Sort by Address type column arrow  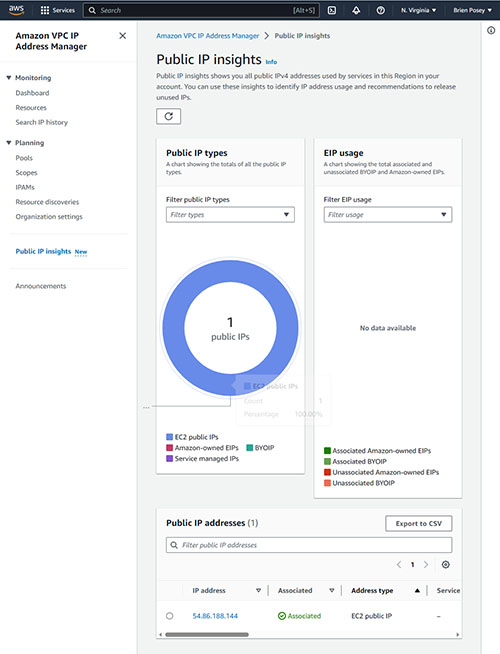[x=417, y=591]
